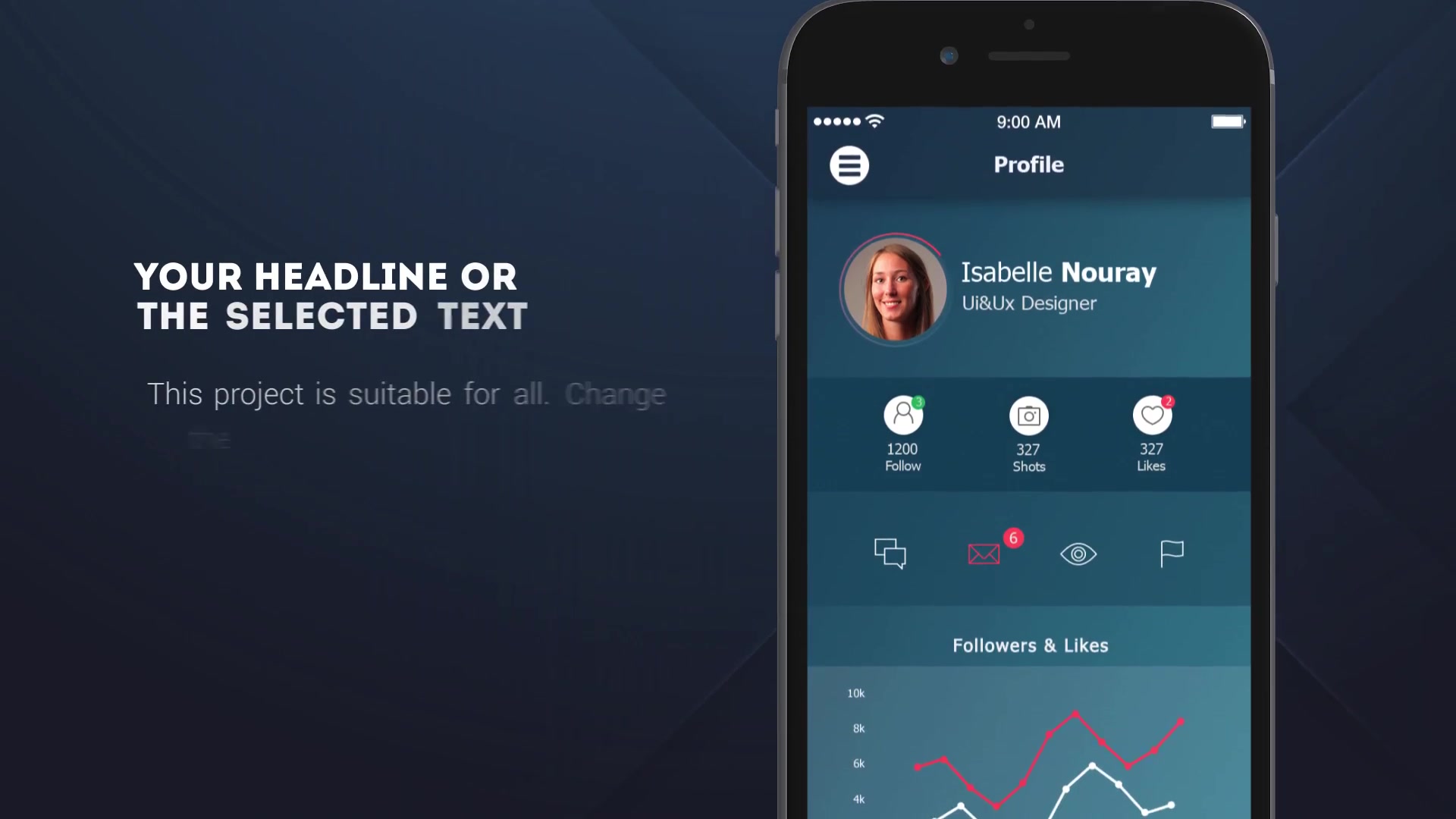Click the eye visibility icon
This screenshot has height=819, width=1456.
point(1079,554)
